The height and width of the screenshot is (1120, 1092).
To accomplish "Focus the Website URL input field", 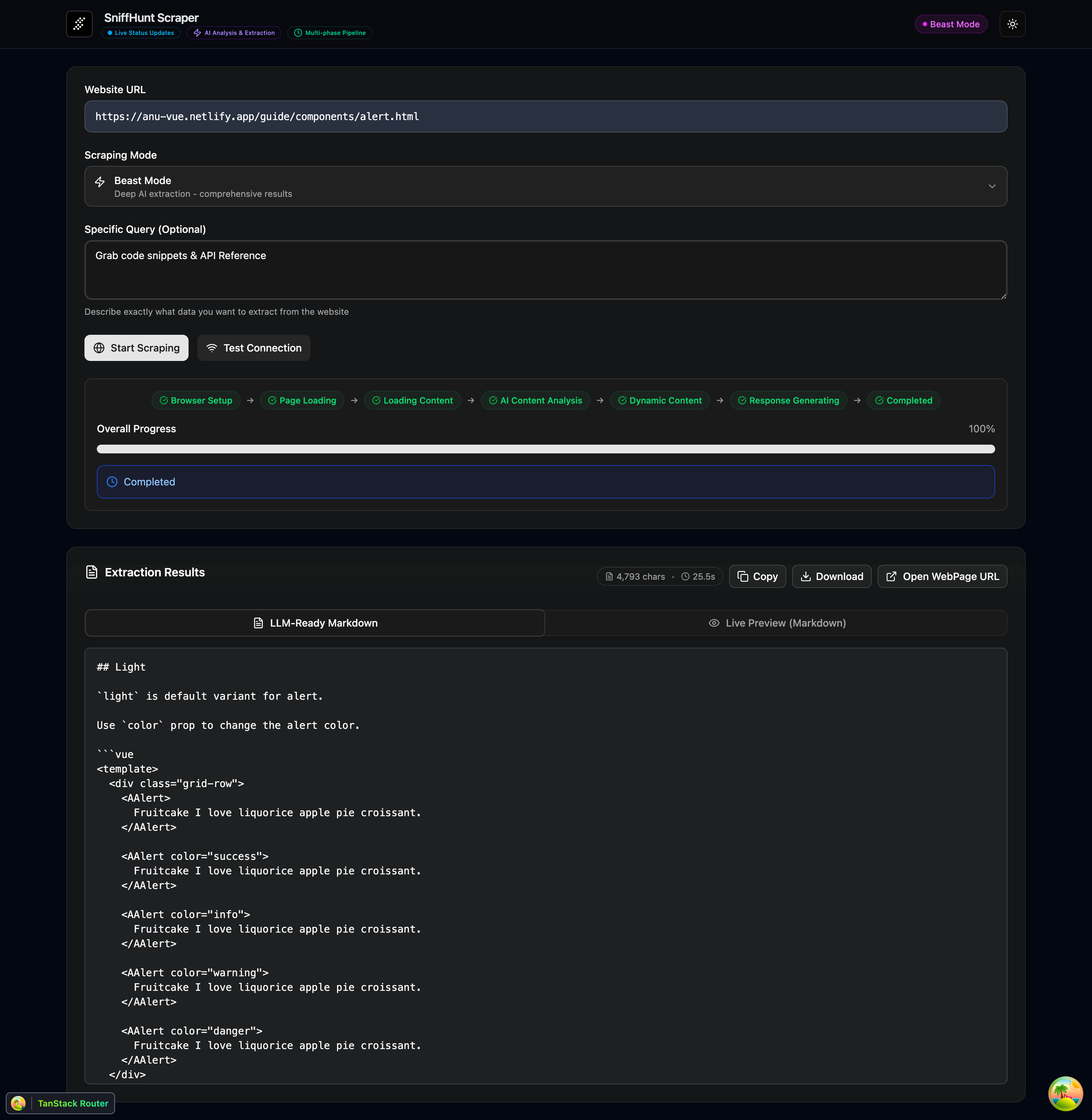I will pos(545,116).
